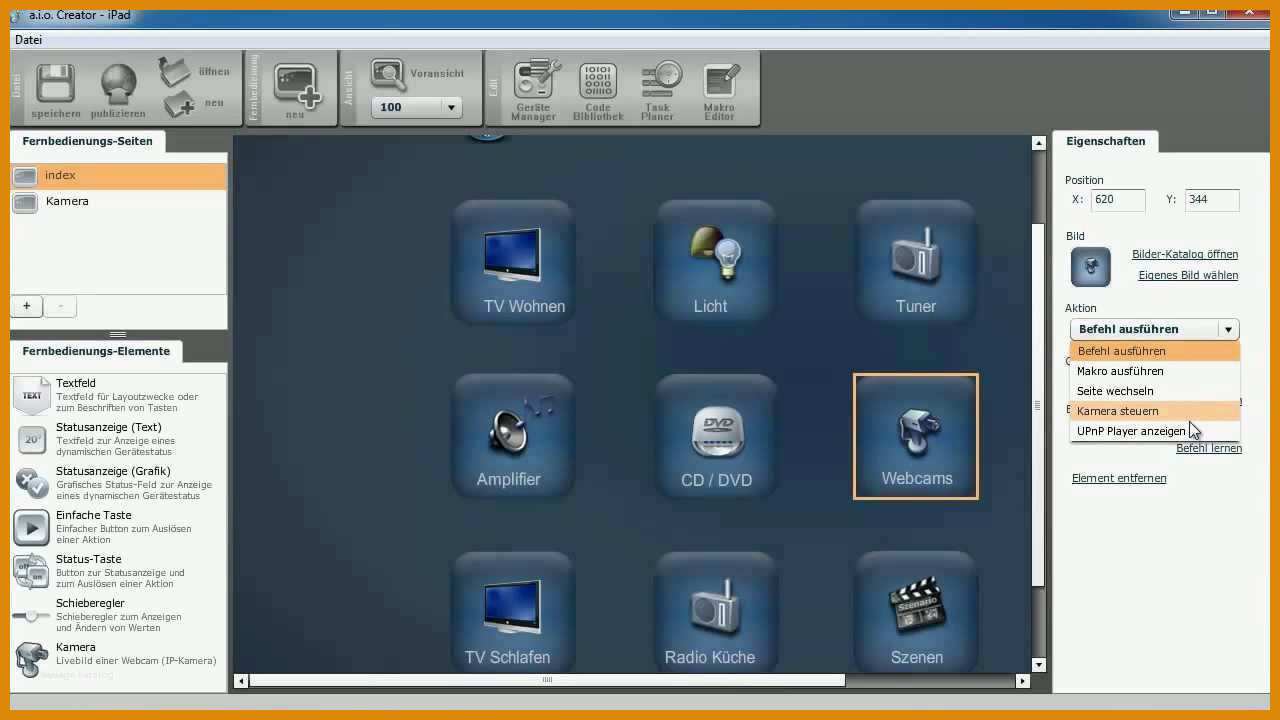The width and height of the screenshot is (1280, 720).
Task: Select the Szenen button on canvas
Action: pyautogui.click(x=916, y=612)
